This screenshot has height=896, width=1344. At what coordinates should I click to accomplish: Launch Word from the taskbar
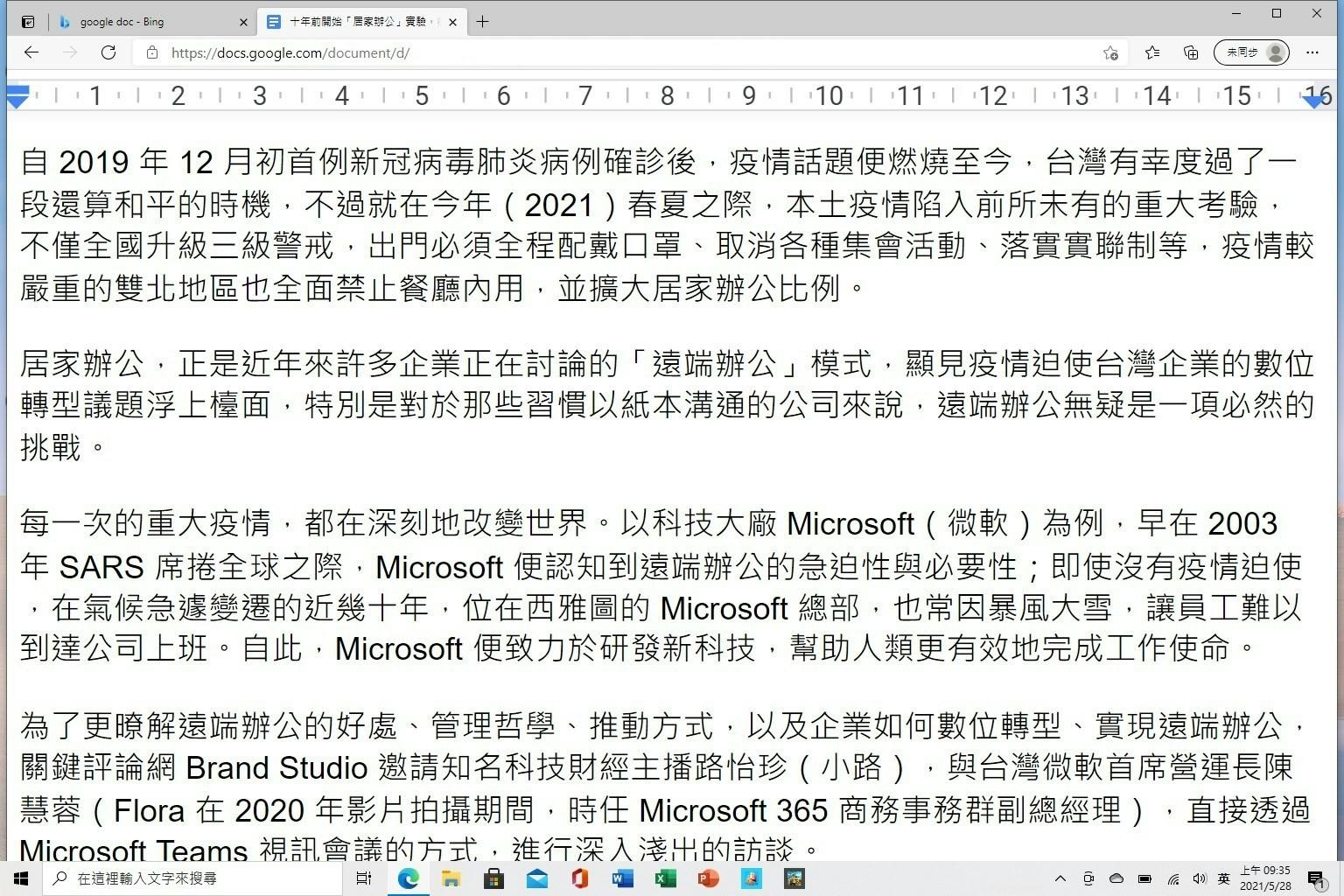(622, 878)
